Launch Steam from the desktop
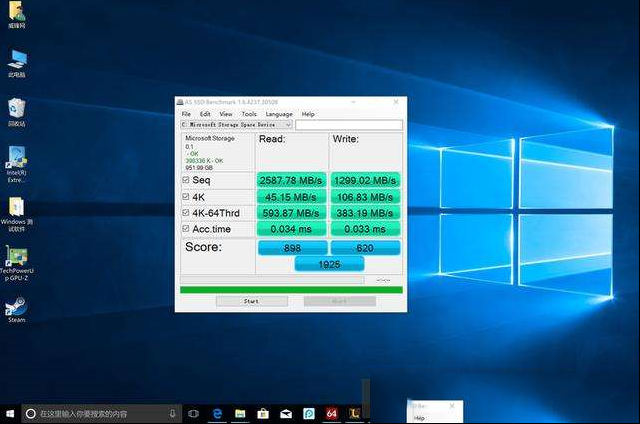The image size is (640, 424). (17, 309)
